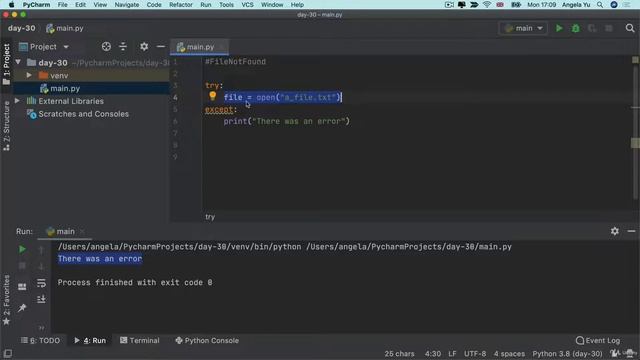Toggle the Favorites side tool window tab
640x360 pixels.
pos(6,300)
